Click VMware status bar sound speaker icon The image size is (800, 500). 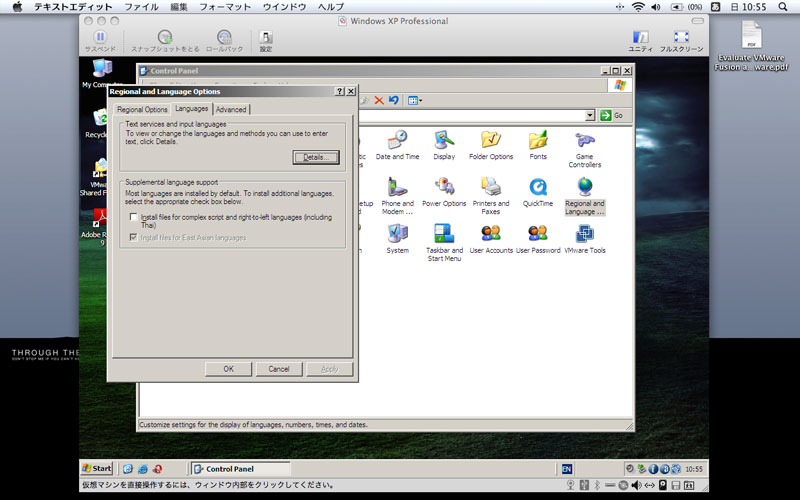(x=636, y=485)
